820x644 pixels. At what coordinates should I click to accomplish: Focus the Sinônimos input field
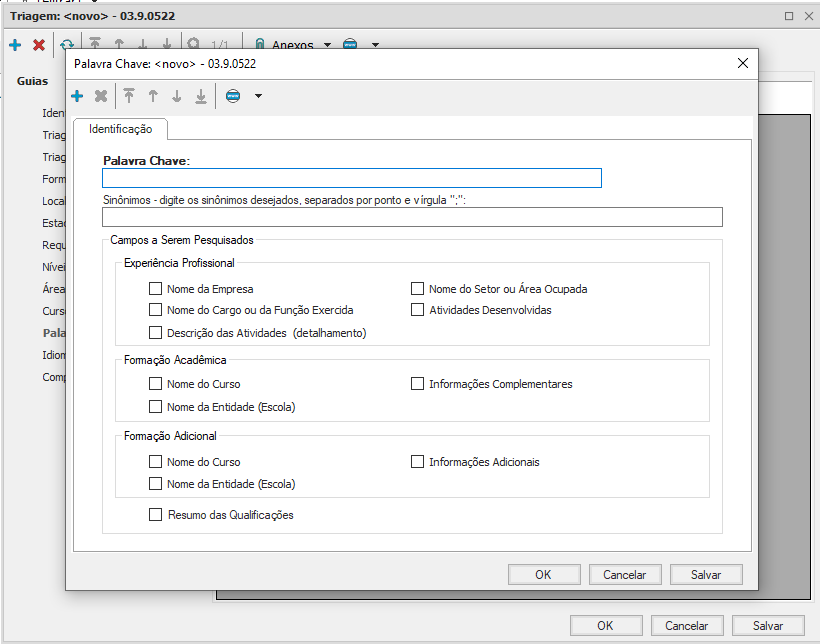(x=412, y=217)
